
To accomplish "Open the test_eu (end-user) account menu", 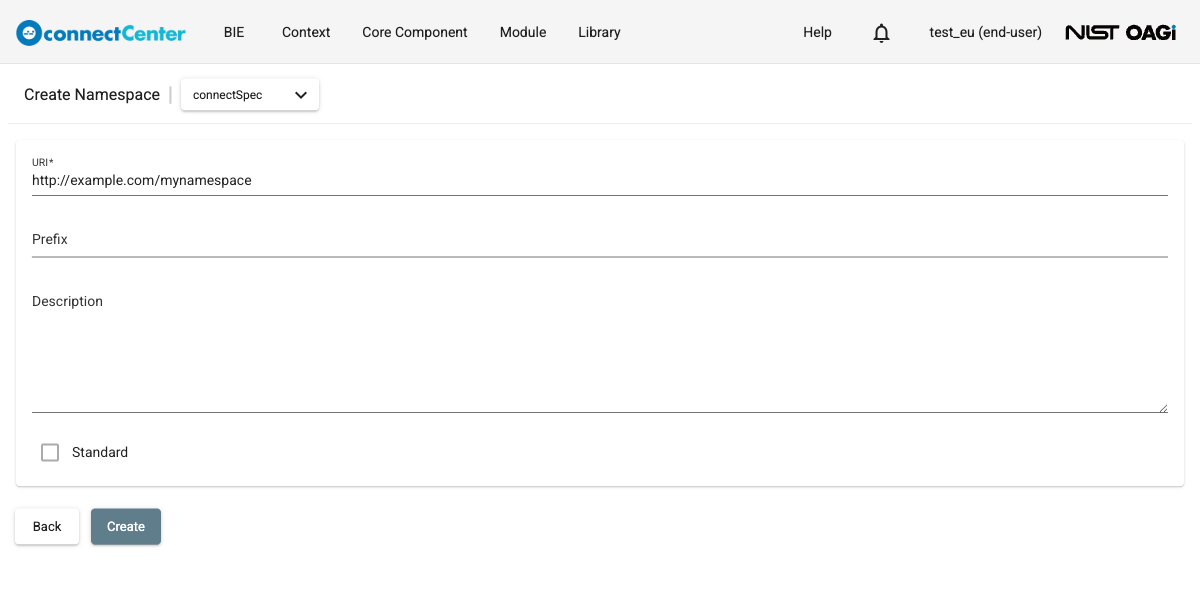I will click(x=985, y=32).
